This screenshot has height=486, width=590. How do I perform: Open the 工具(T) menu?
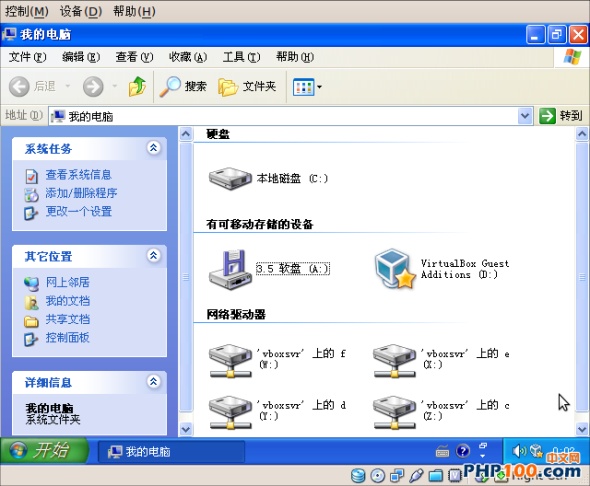point(241,57)
